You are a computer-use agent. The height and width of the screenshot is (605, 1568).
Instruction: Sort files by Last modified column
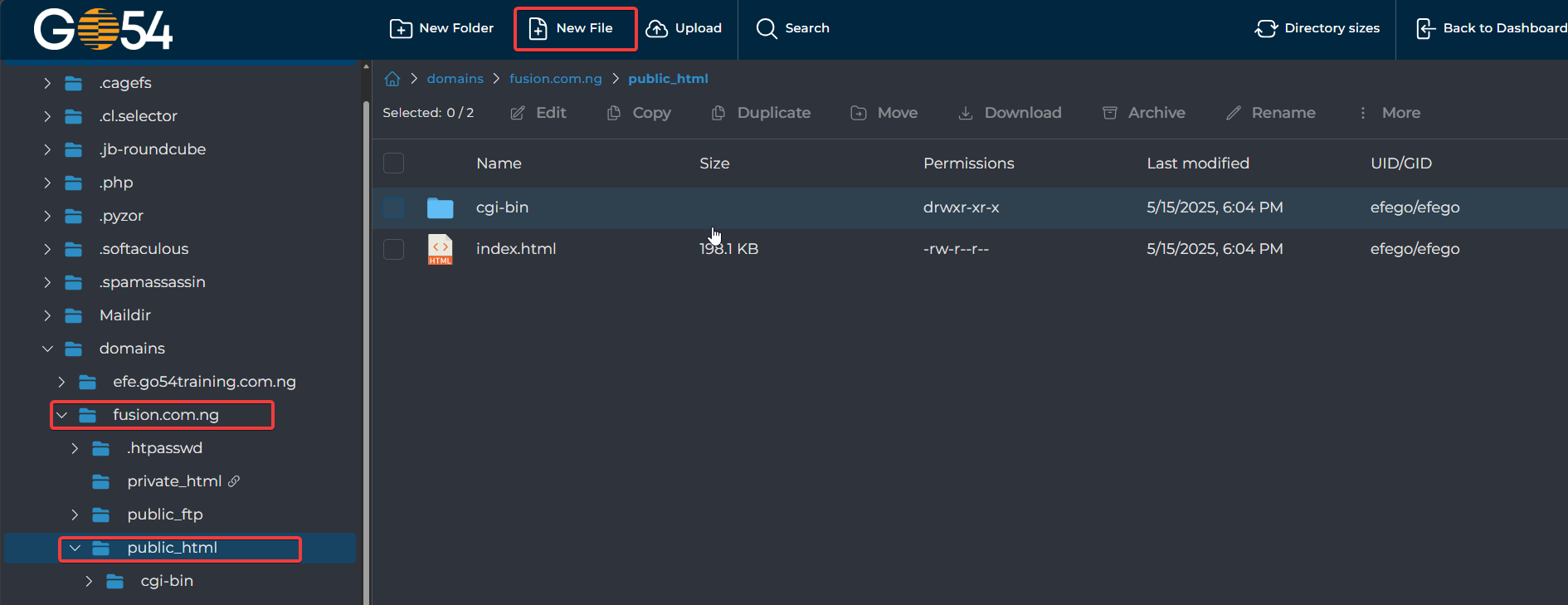coord(1197,163)
